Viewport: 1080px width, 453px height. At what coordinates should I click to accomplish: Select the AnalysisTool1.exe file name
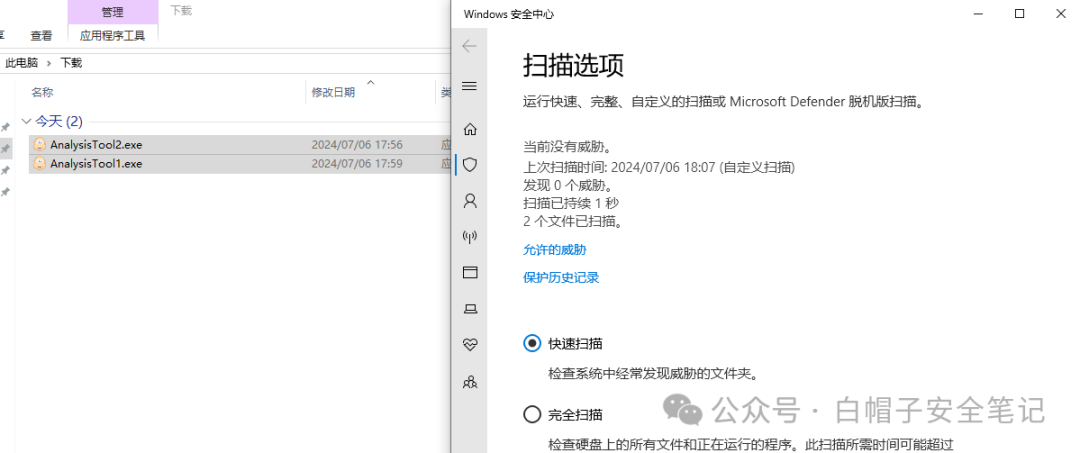pyautogui.click(x=96, y=163)
